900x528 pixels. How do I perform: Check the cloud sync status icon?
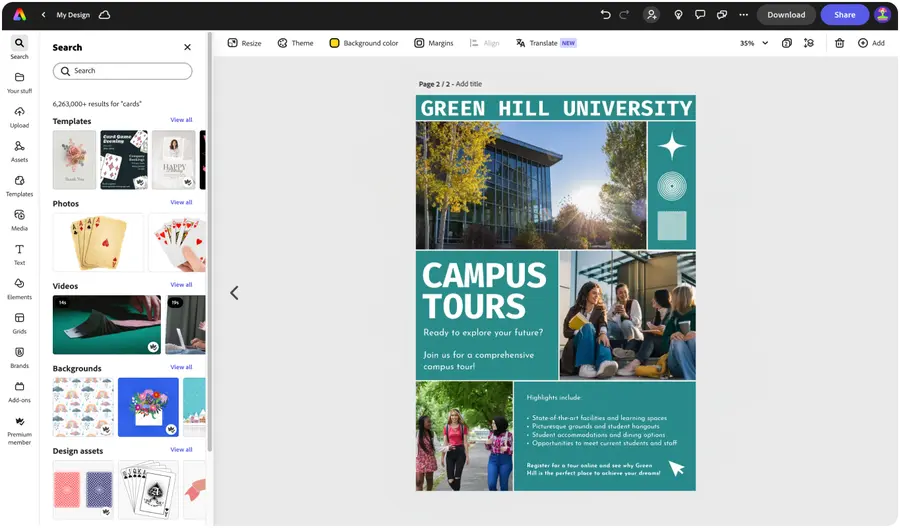(104, 15)
